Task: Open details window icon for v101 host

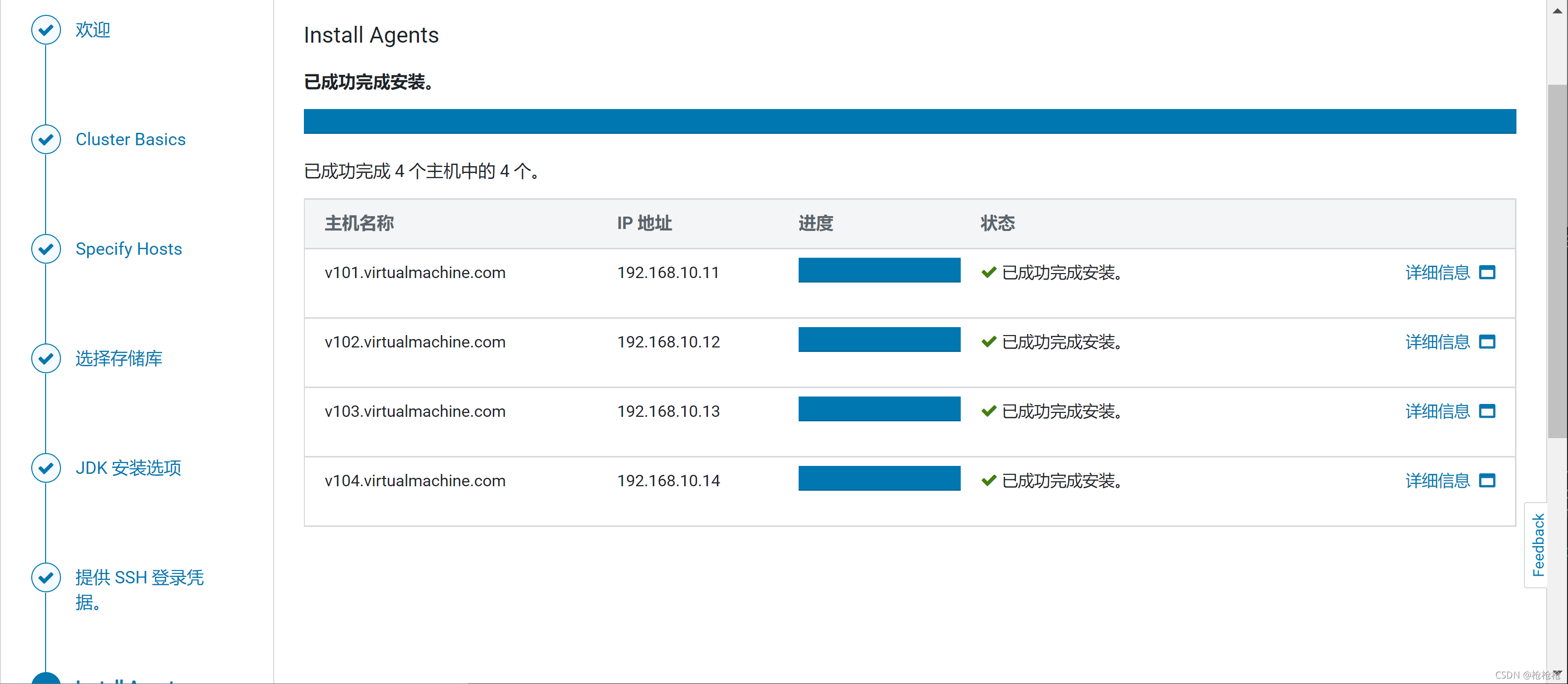Action: 1487,273
